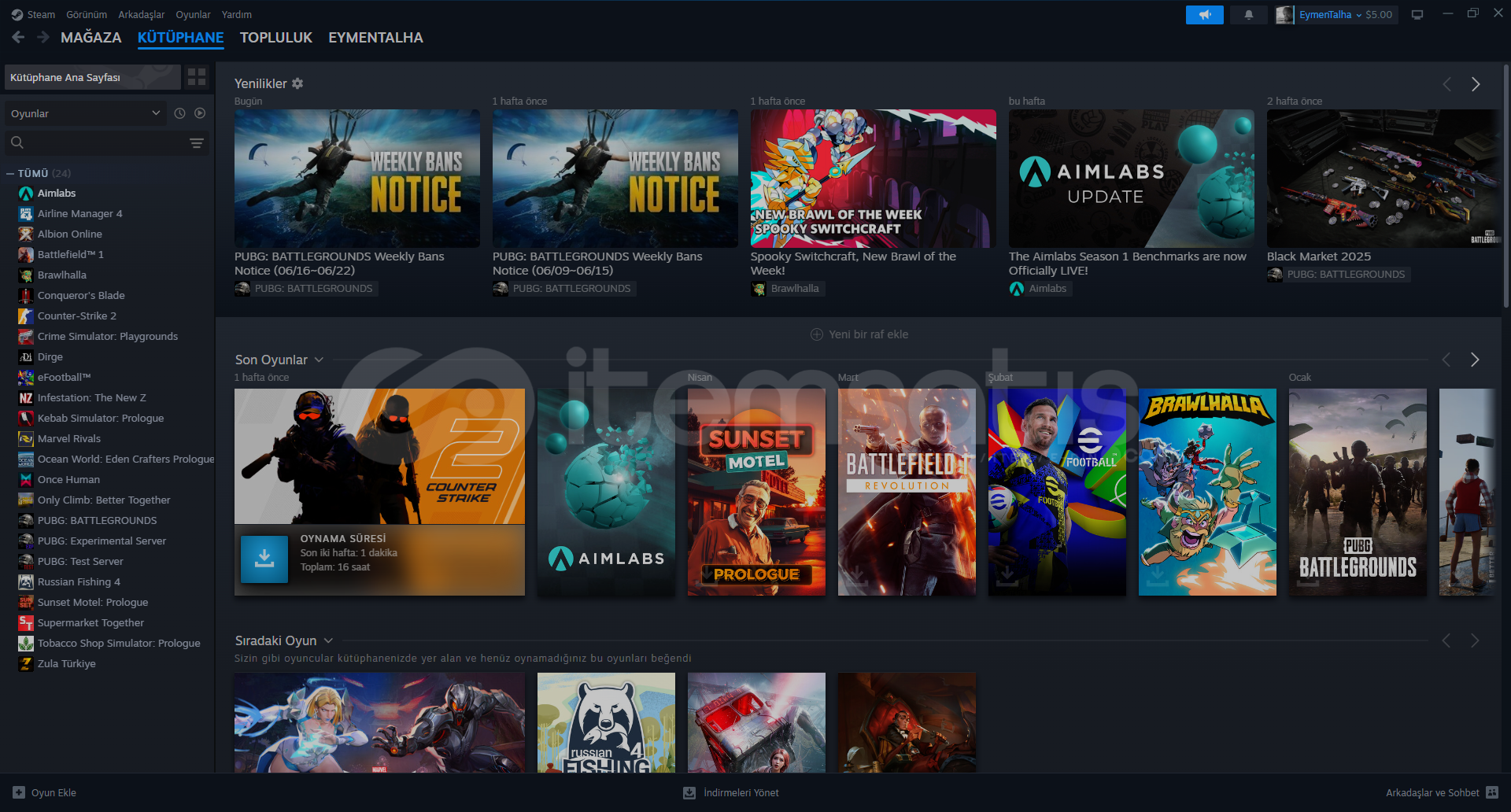Select Zula Türkiye in game list
The image size is (1511, 812).
coord(66,664)
